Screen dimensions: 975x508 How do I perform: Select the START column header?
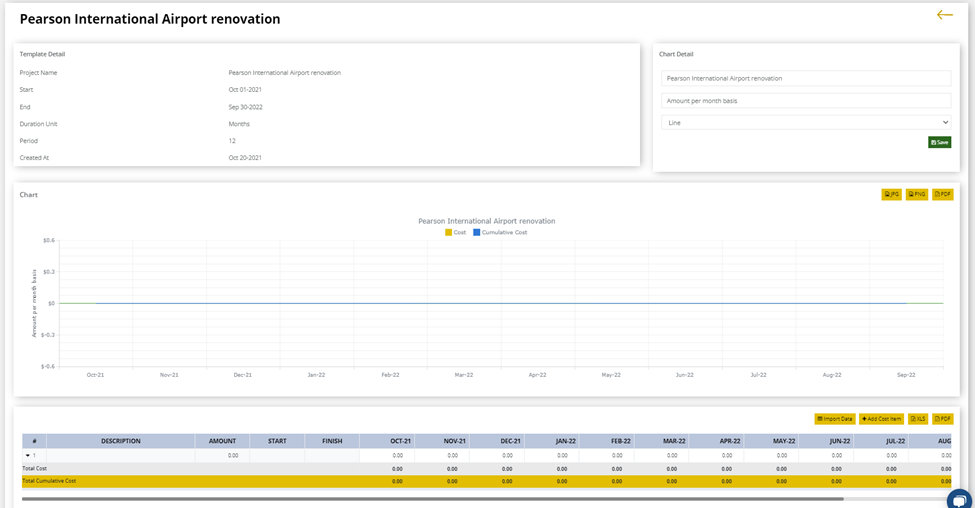[x=277, y=441]
